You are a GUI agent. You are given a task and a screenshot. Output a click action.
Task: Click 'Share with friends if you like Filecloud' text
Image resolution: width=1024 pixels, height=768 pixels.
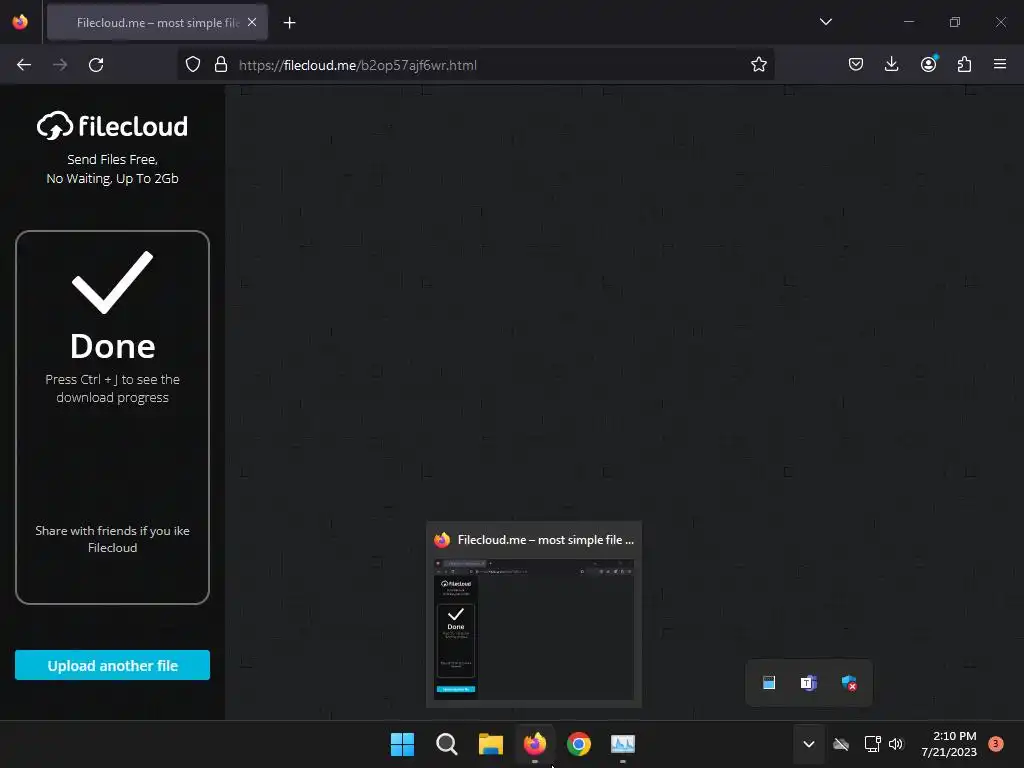(112, 539)
